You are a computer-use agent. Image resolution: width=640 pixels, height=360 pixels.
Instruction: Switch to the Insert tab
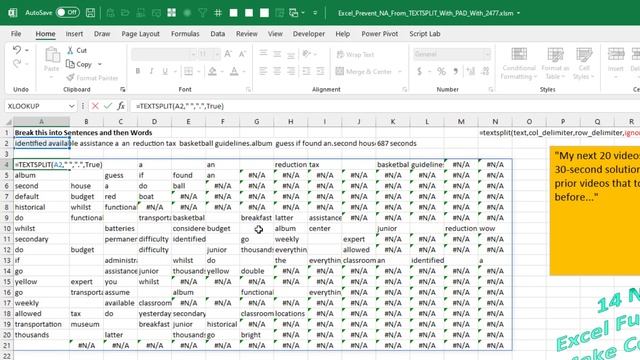(x=74, y=34)
